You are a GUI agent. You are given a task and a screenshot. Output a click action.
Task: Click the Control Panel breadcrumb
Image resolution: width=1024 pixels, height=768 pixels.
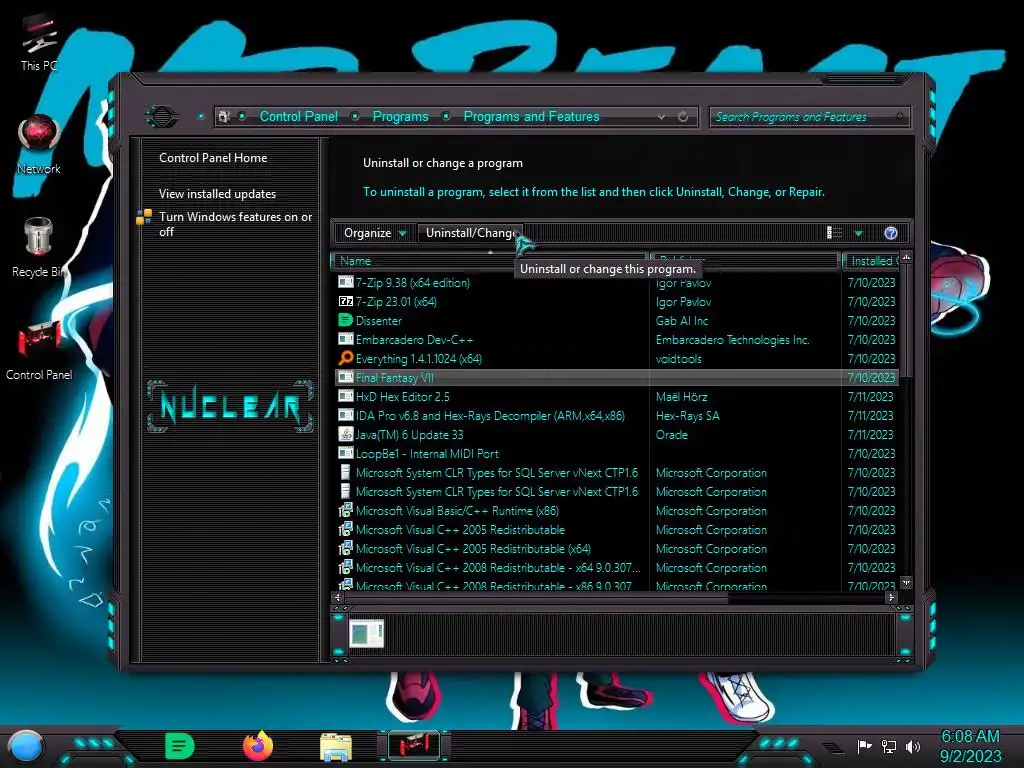298,117
